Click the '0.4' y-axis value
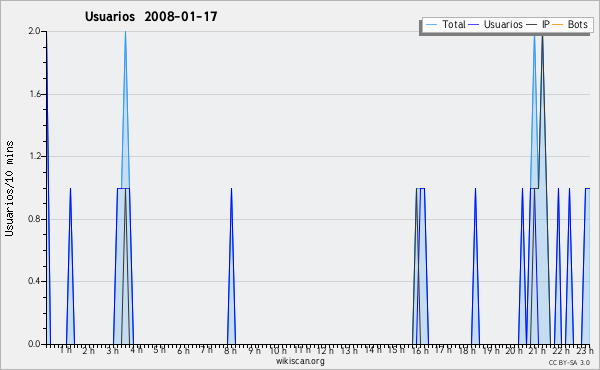The height and width of the screenshot is (370, 600). pos(34,281)
